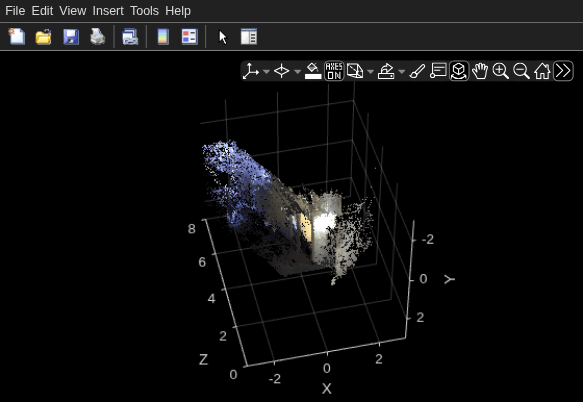The image size is (583, 402).
Task: Open the Tools menu
Action: coord(144,11)
